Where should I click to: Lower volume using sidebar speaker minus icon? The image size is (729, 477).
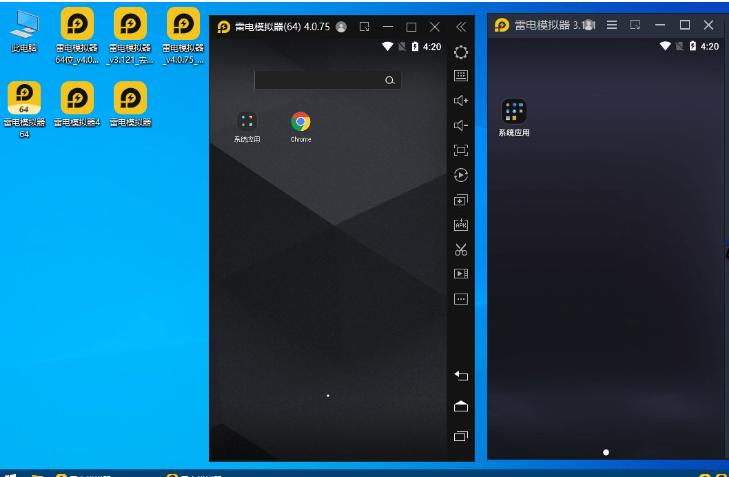461,125
